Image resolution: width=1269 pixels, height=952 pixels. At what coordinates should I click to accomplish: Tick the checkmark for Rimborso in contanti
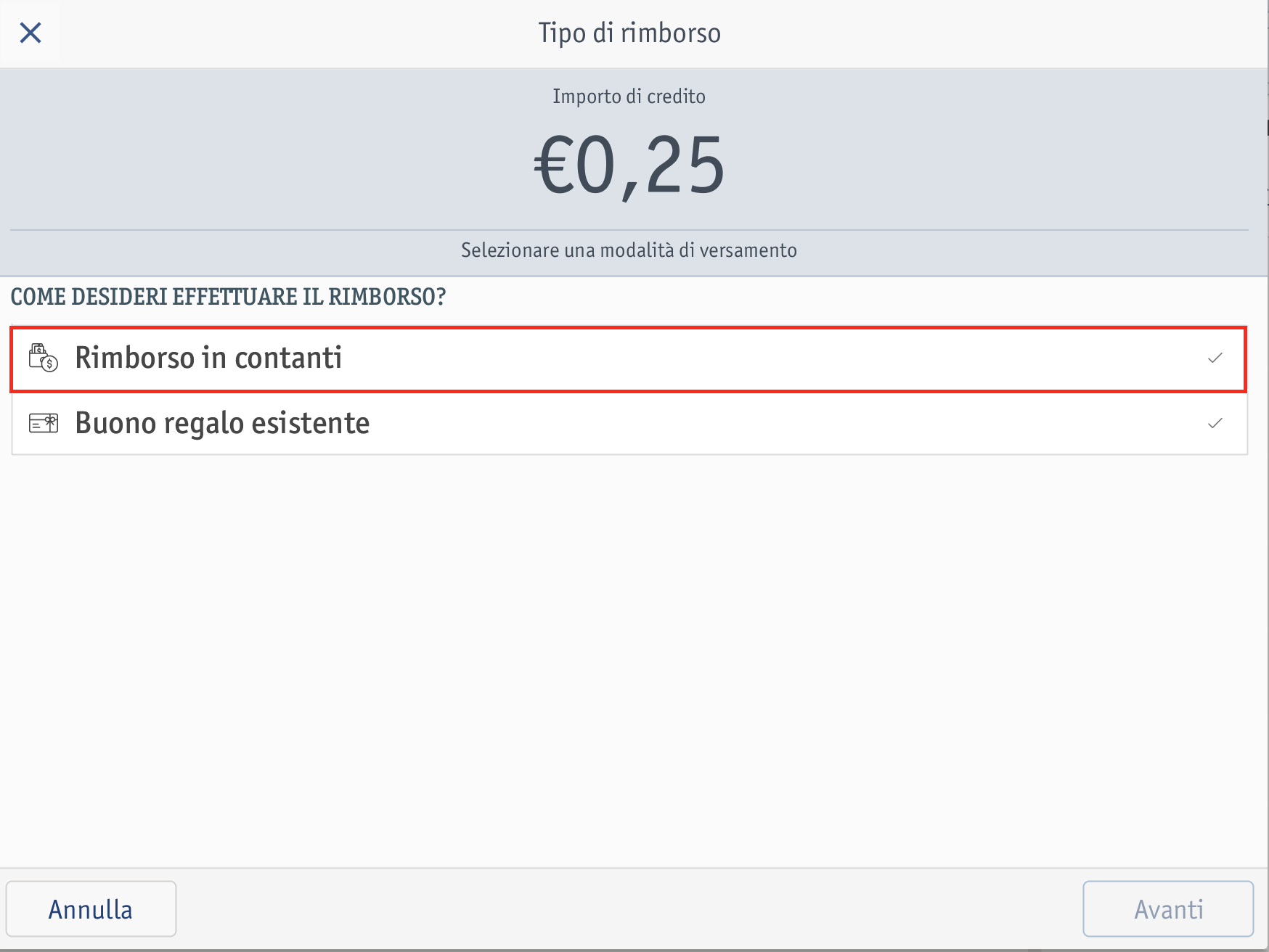click(1215, 358)
